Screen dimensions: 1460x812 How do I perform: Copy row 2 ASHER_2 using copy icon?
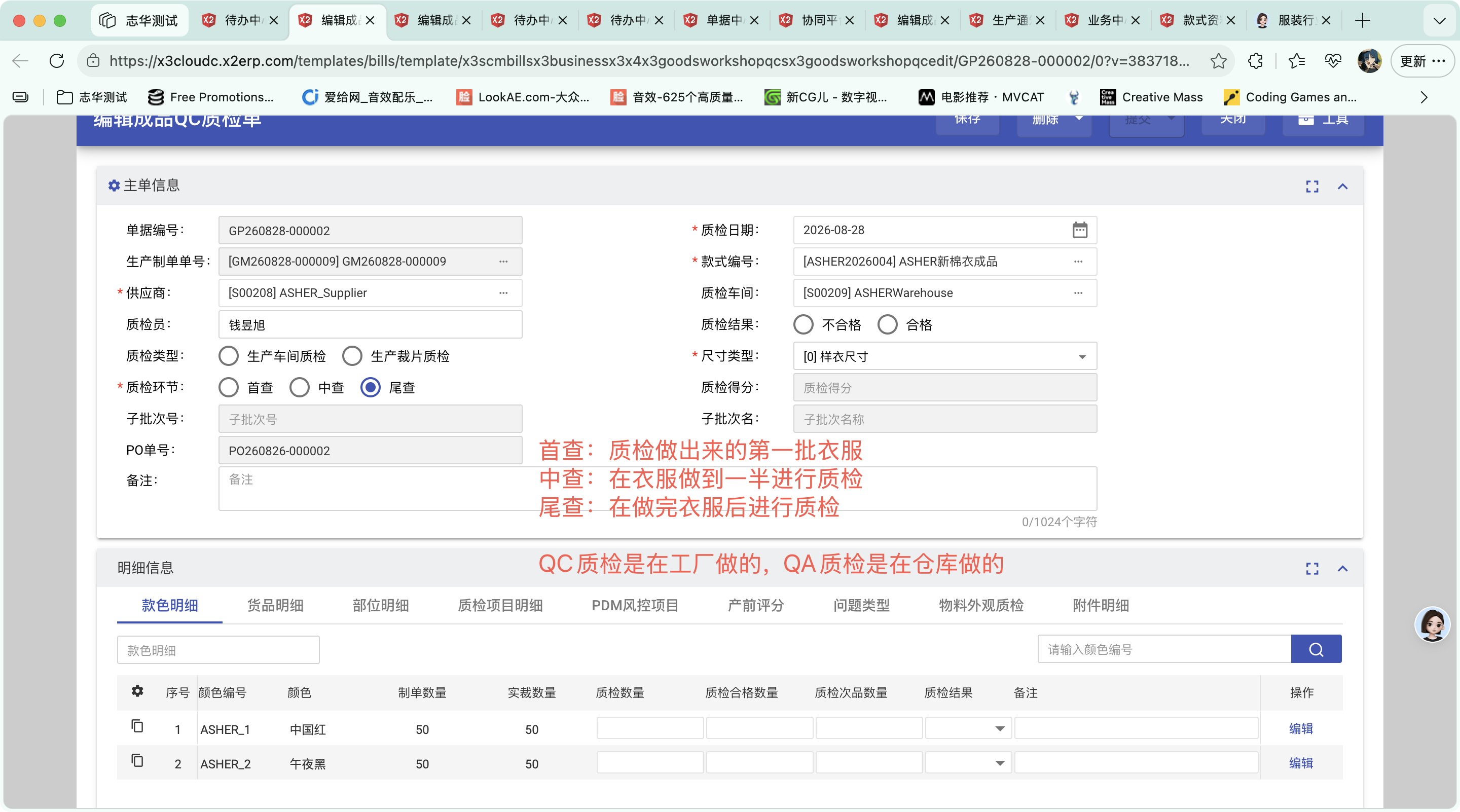coord(137,760)
